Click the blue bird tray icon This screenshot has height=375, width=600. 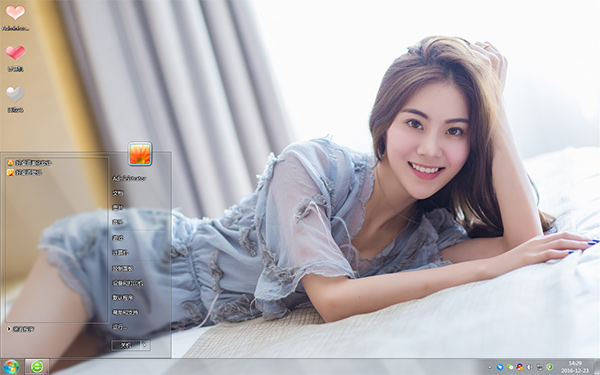tap(500, 367)
